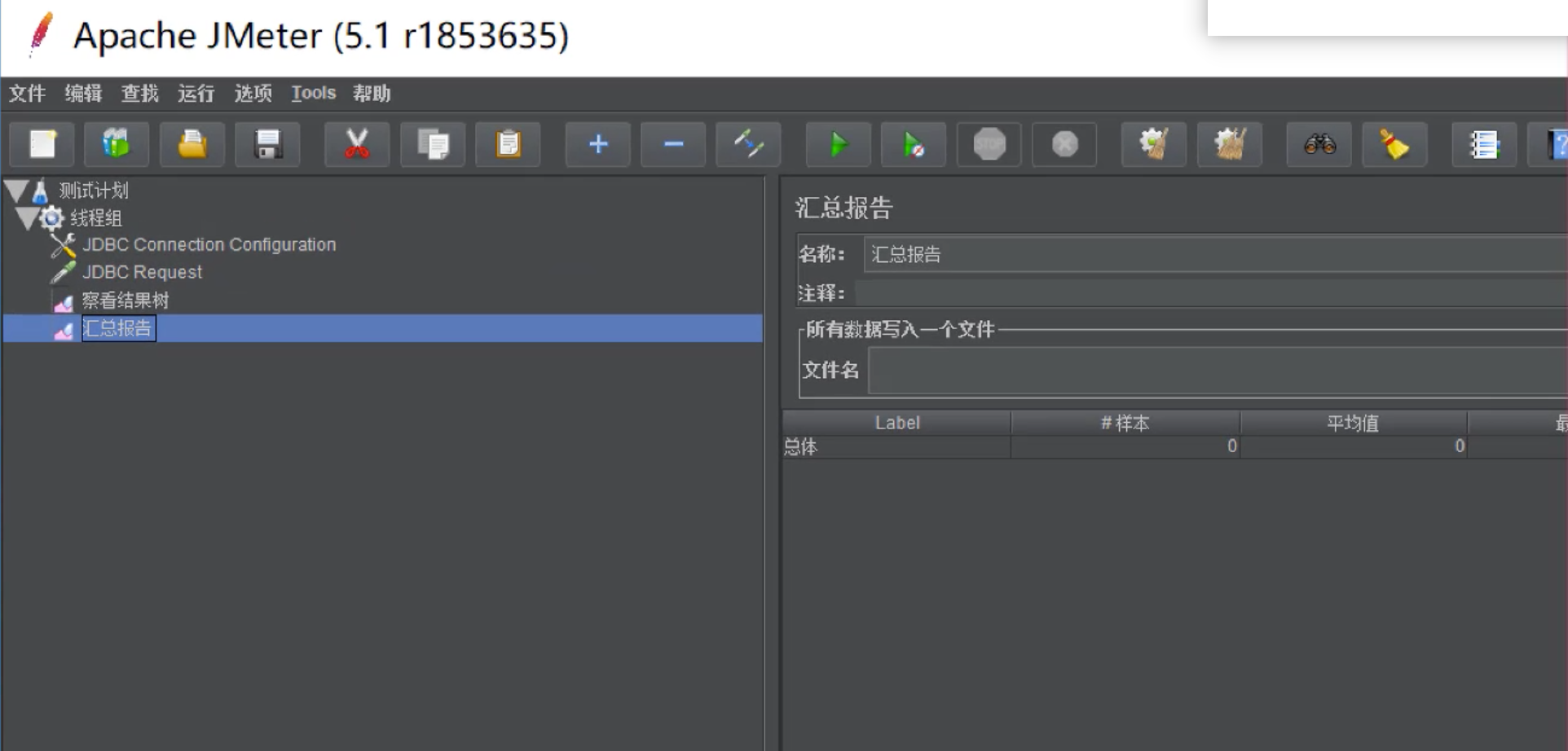Click the Reset Search brush icon

pyautogui.click(x=1394, y=145)
